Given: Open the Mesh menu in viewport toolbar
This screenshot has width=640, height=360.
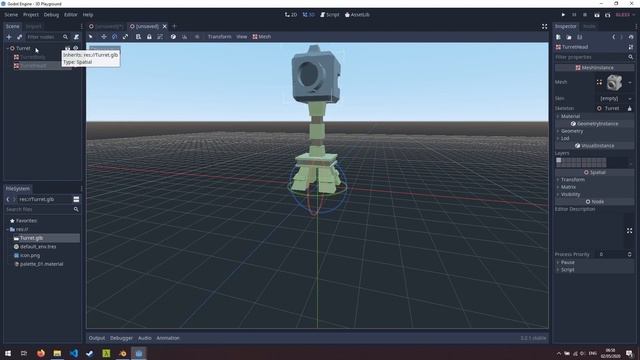Looking at the screenshot, I should 262,37.
